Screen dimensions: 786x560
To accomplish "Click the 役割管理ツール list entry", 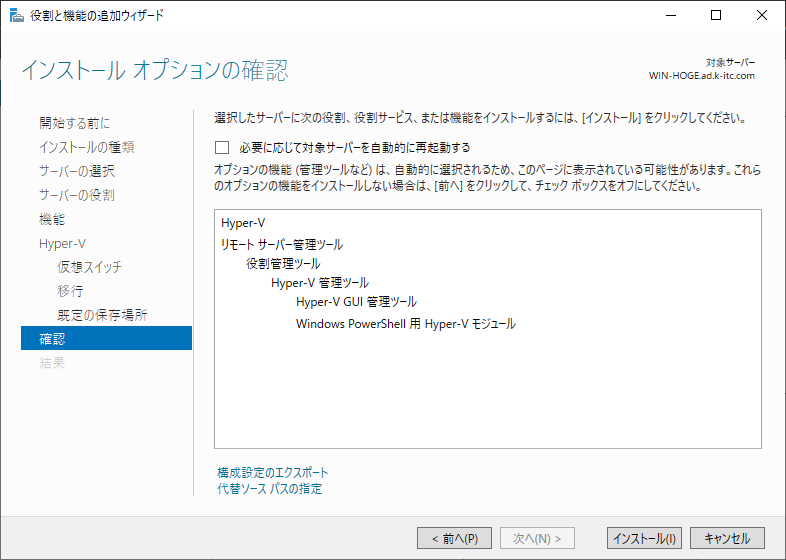I will click(x=283, y=264).
